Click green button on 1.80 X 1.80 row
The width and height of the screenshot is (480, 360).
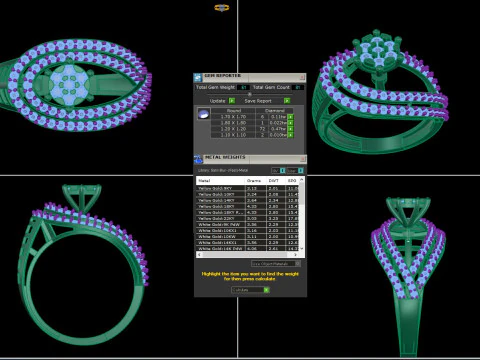tap(290, 123)
